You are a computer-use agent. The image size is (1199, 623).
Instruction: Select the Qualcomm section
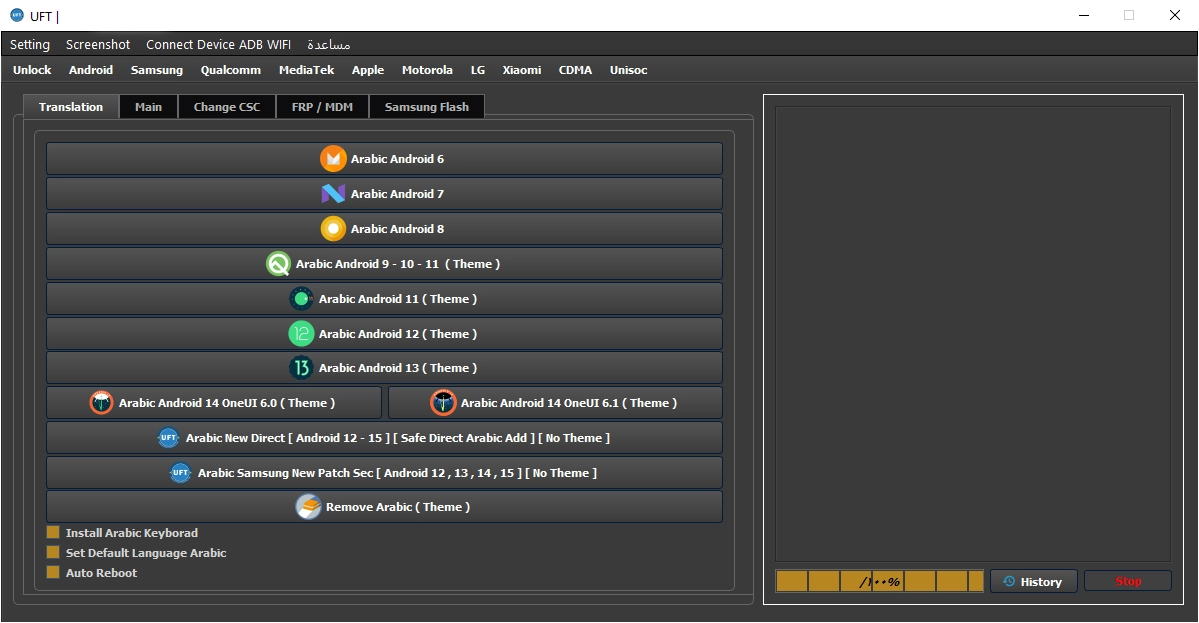coord(231,70)
